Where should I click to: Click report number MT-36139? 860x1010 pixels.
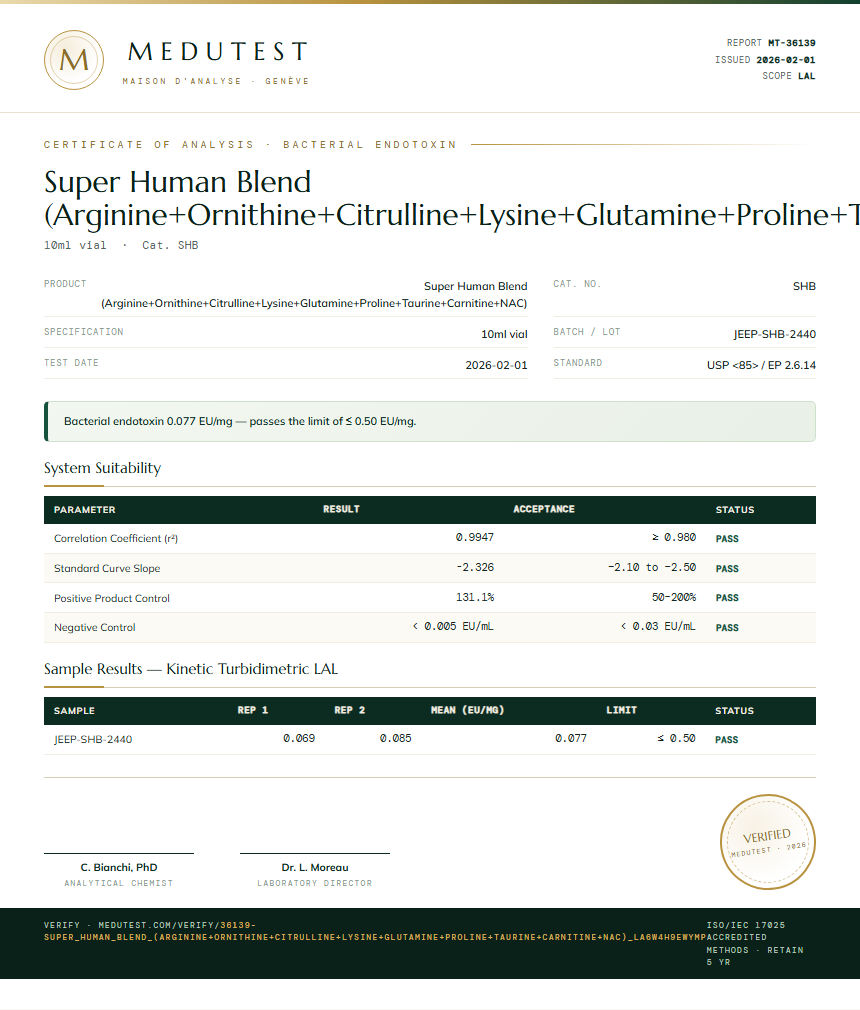tap(792, 43)
